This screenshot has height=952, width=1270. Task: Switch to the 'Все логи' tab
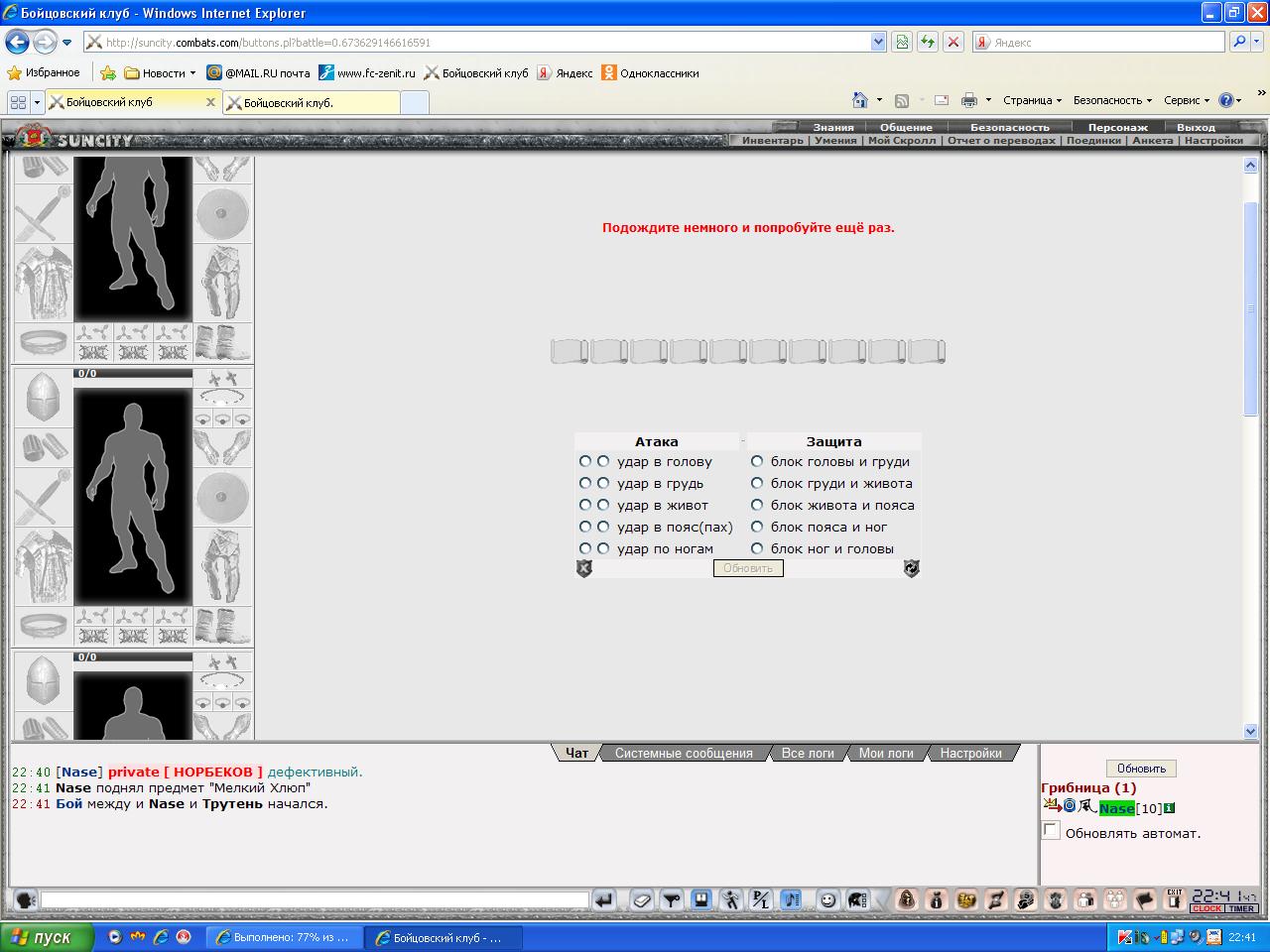[808, 754]
